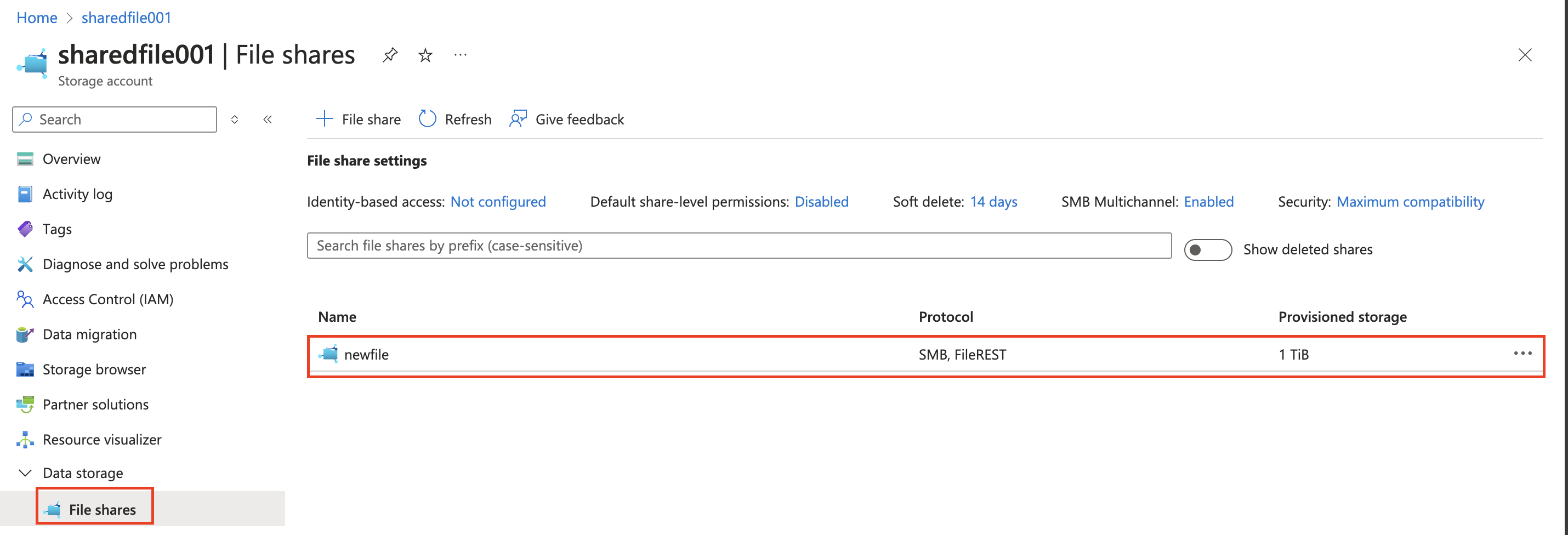Click the Activity log icon

point(25,194)
